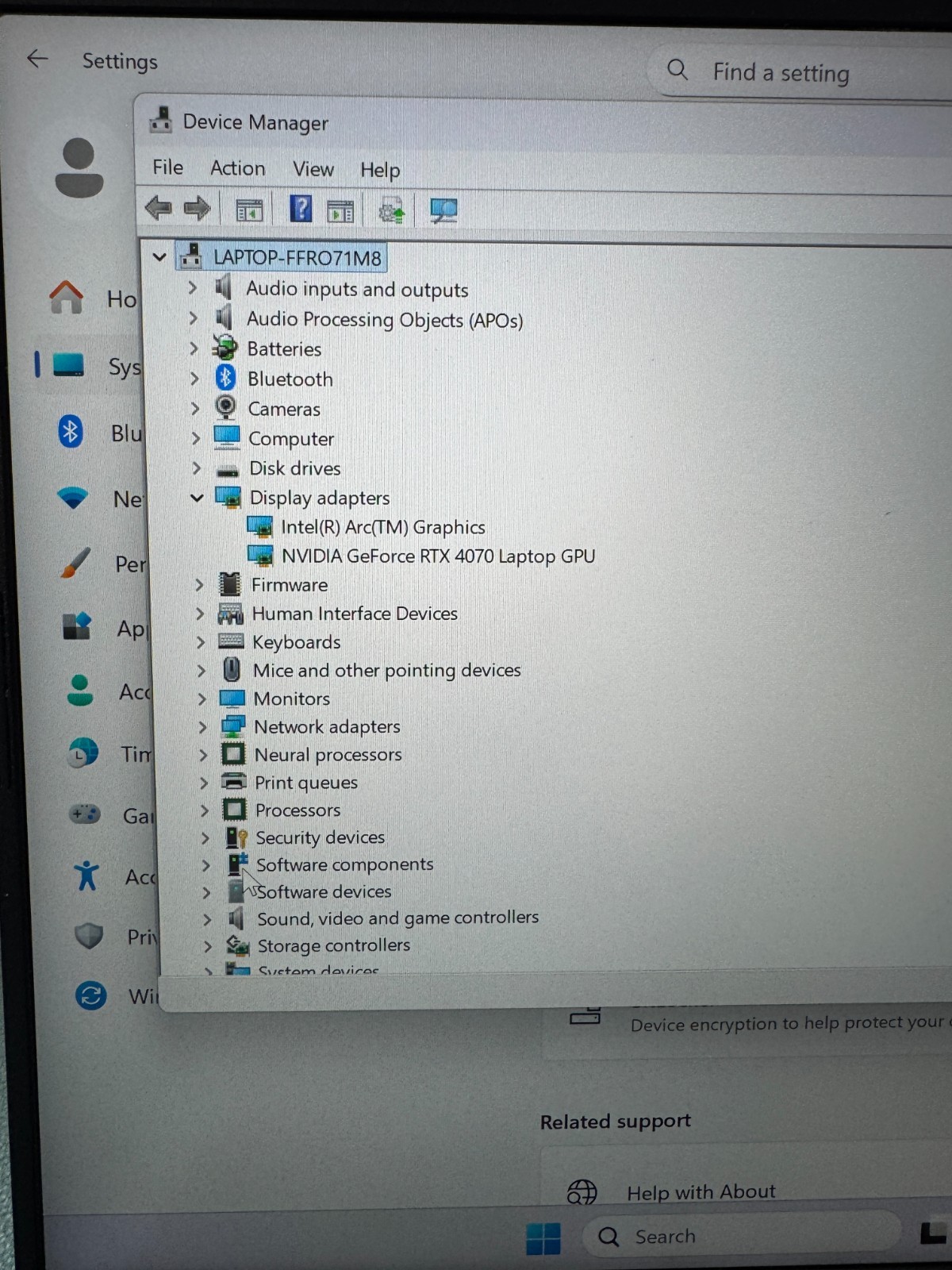Click the Forward arrow toolbar icon in Device Manager

tap(197, 209)
